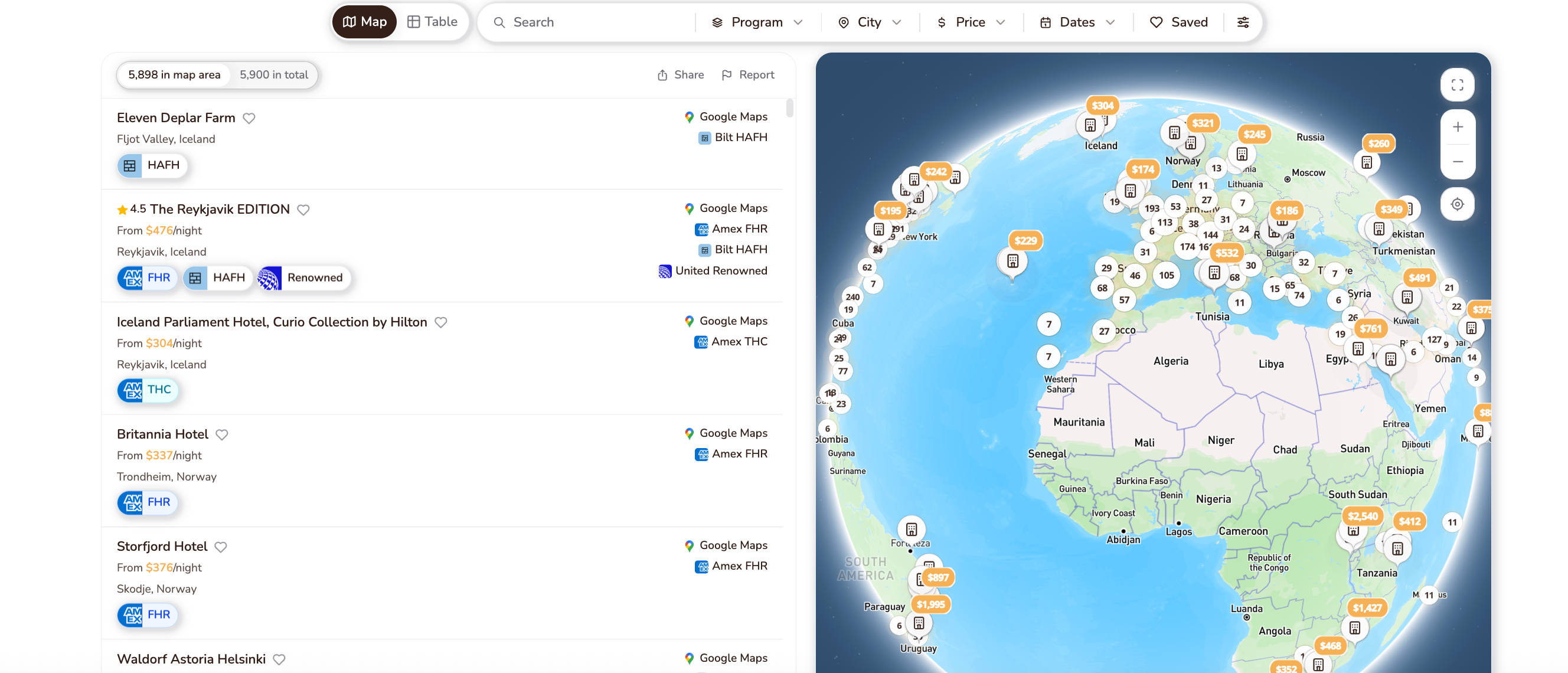The height and width of the screenshot is (673, 1568).
Task: Open Amex THC link for Iceland Parliament Hotel
Action: tap(731, 341)
